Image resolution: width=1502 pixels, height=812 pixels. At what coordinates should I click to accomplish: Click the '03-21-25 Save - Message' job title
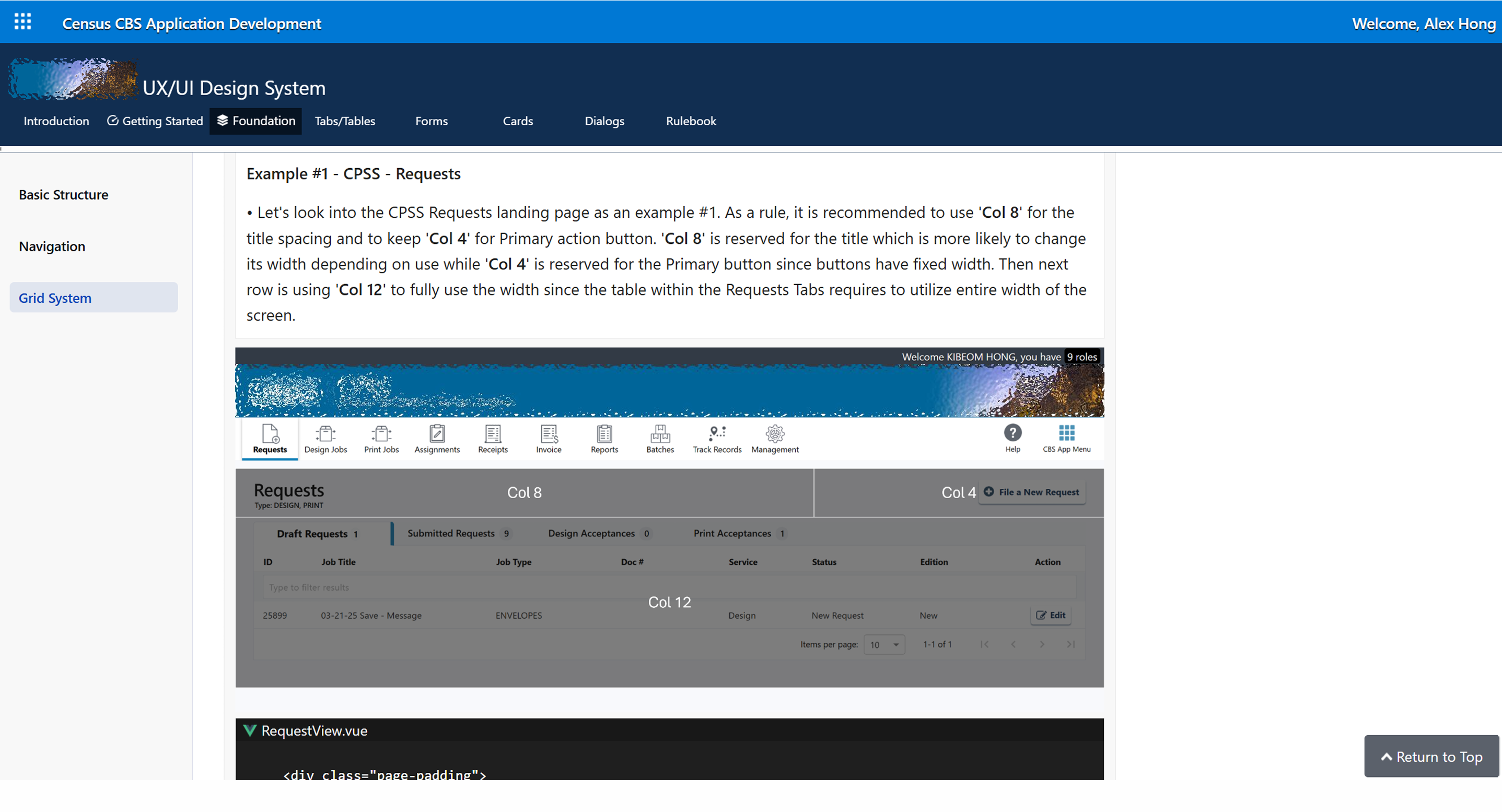coord(371,616)
